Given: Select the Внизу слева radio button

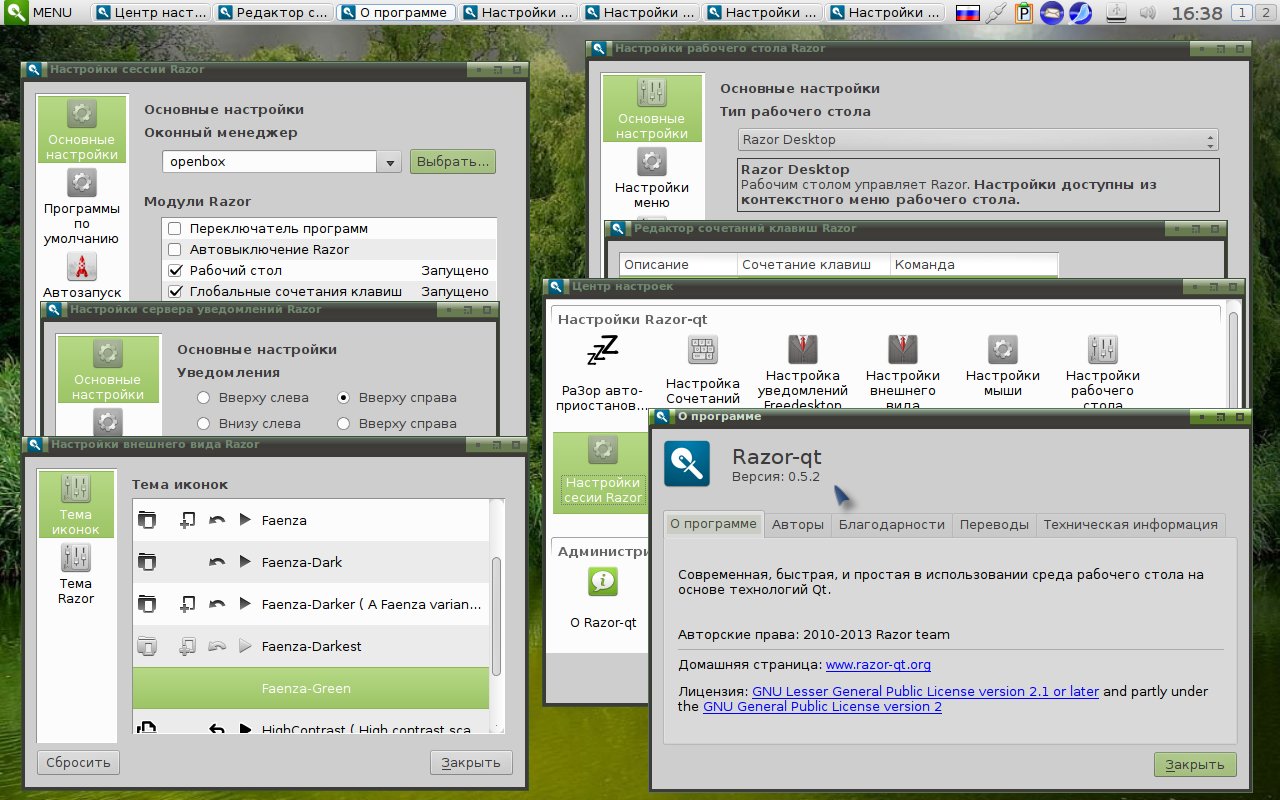Looking at the screenshot, I should point(204,423).
